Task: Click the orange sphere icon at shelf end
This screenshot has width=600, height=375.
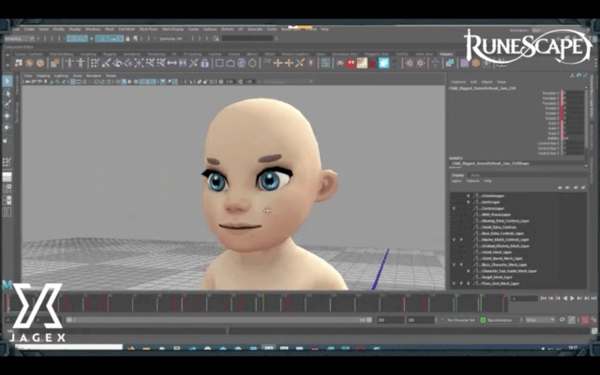Action: point(476,63)
